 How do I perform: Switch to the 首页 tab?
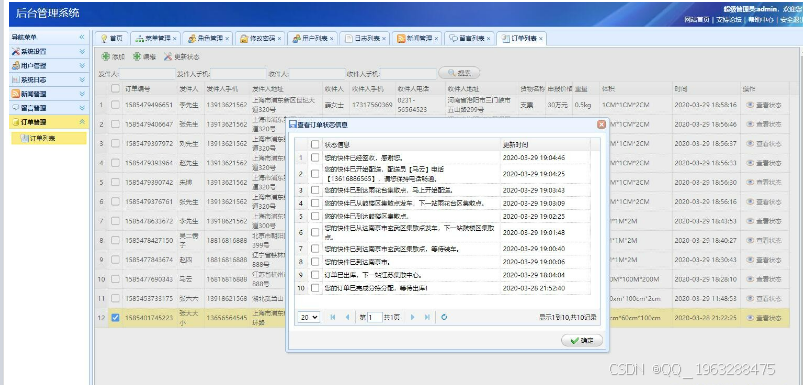[x=111, y=38]
